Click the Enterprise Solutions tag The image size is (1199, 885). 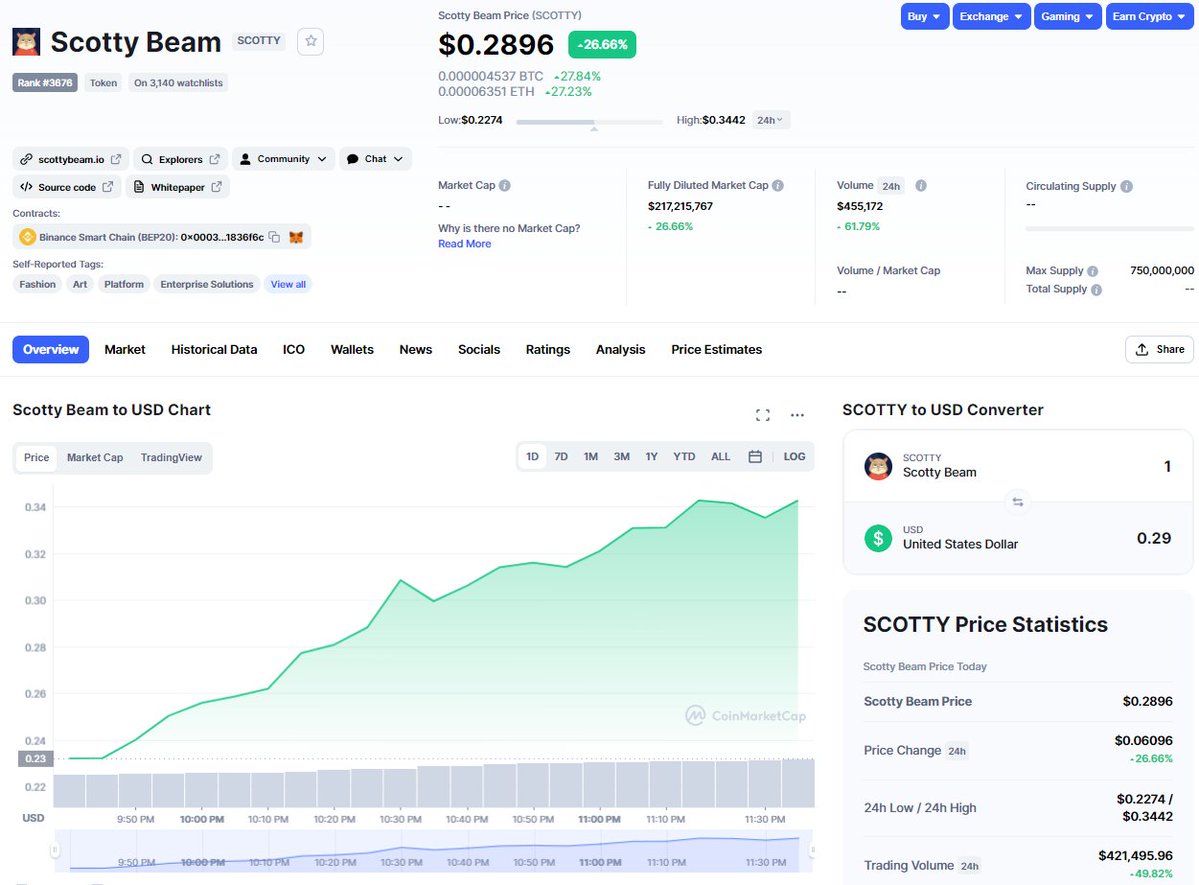pyautogui.click(x=206, y=285)
